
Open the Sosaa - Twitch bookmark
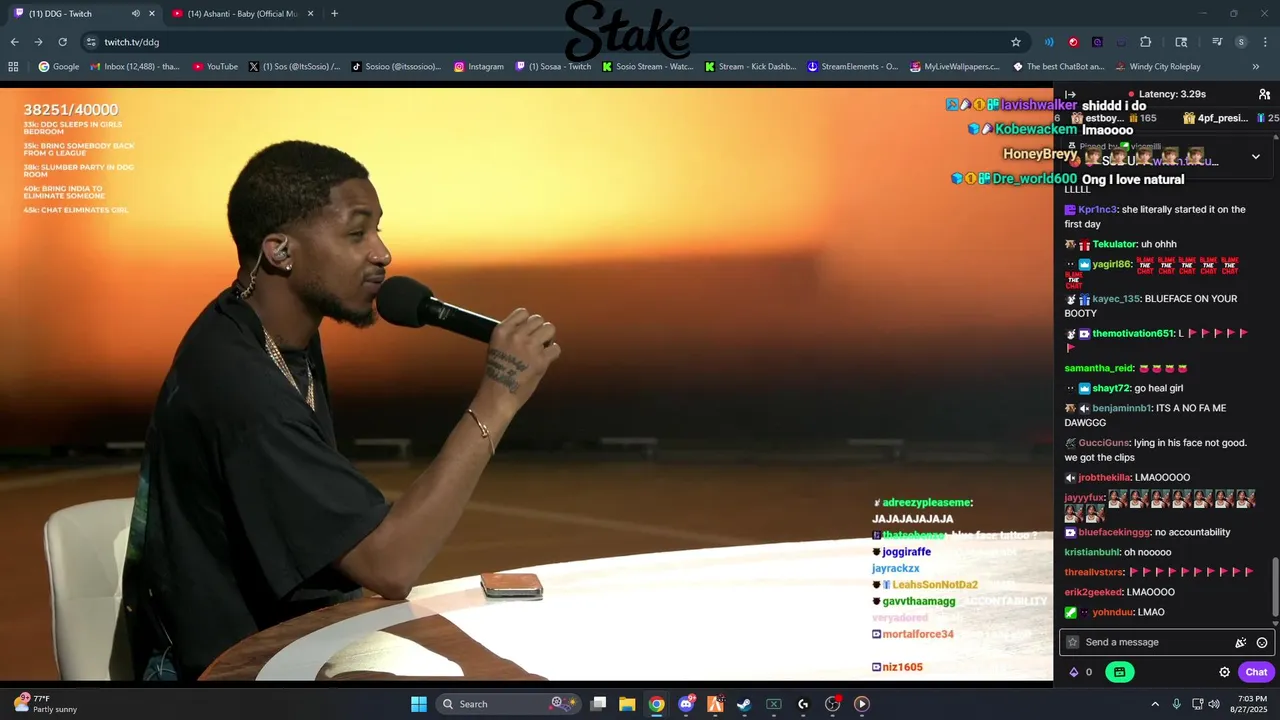click(x=553, y=67)
